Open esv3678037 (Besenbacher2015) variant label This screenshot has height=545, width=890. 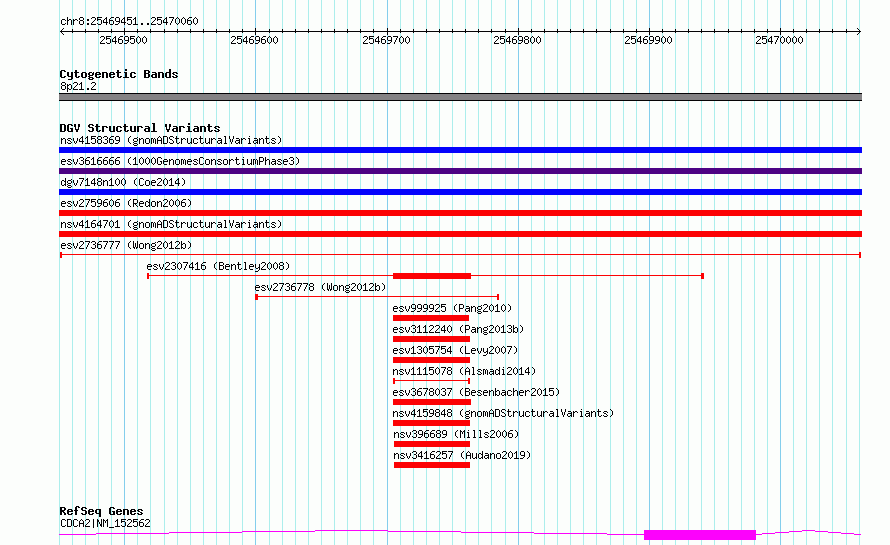coord(476,392)
